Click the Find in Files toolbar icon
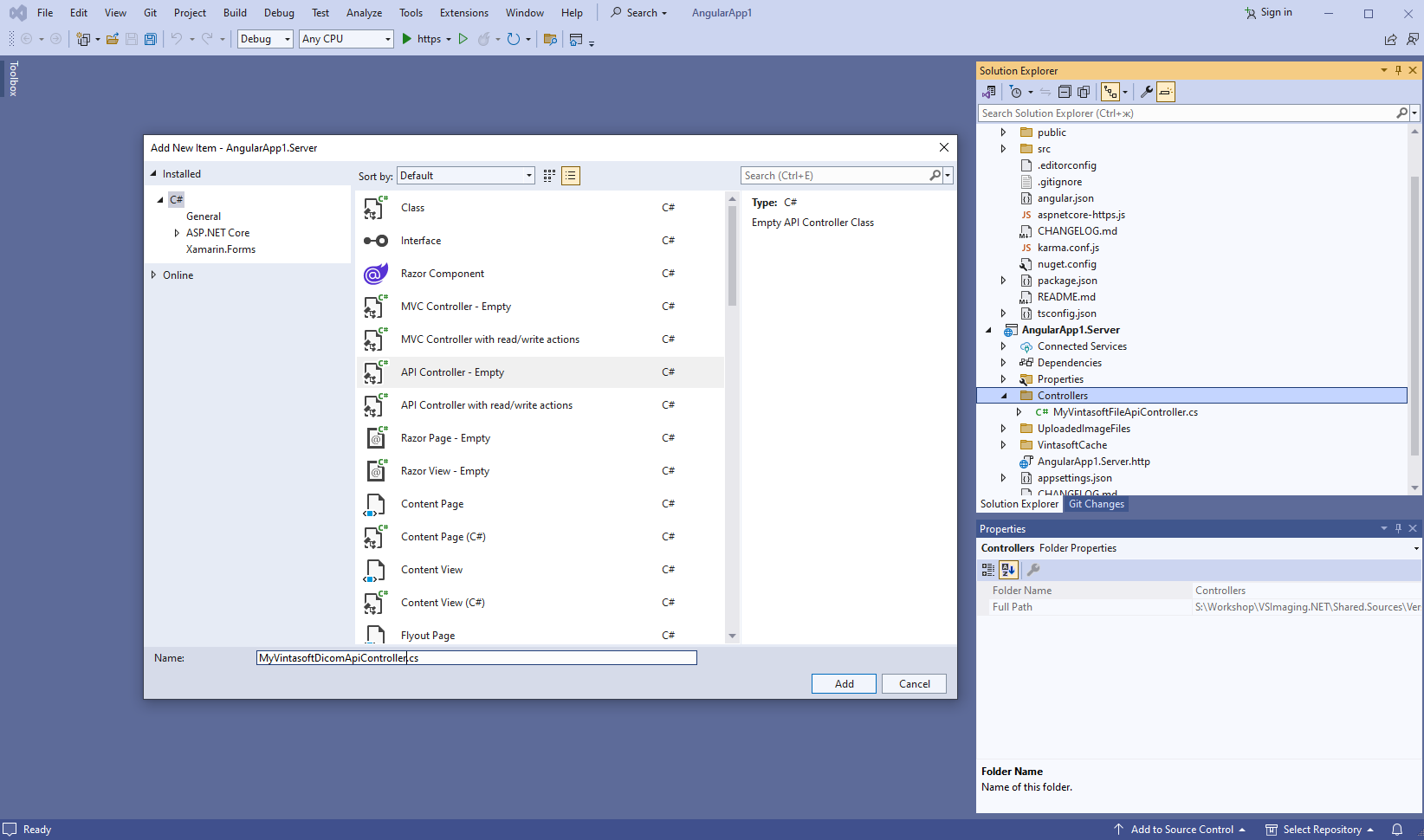This screenshot has height=840, width=1424. 550,39
